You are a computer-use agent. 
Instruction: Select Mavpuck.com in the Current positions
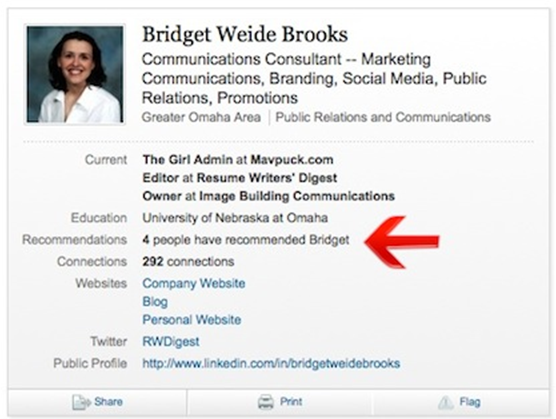[x=292, y=160]
